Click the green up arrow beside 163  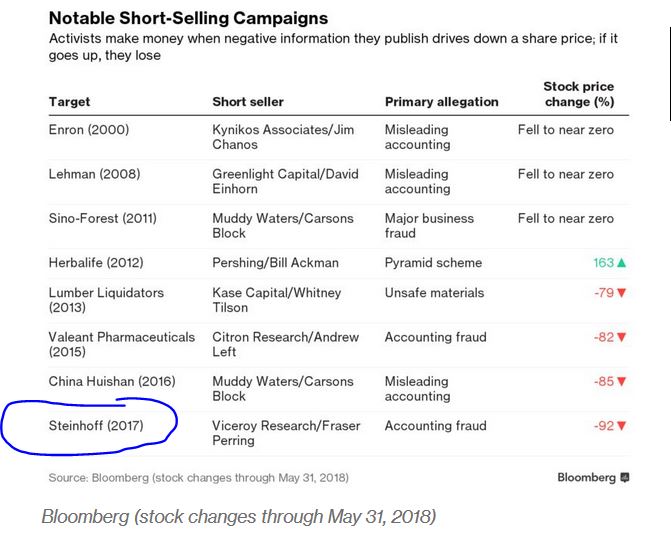pos(622,263)
